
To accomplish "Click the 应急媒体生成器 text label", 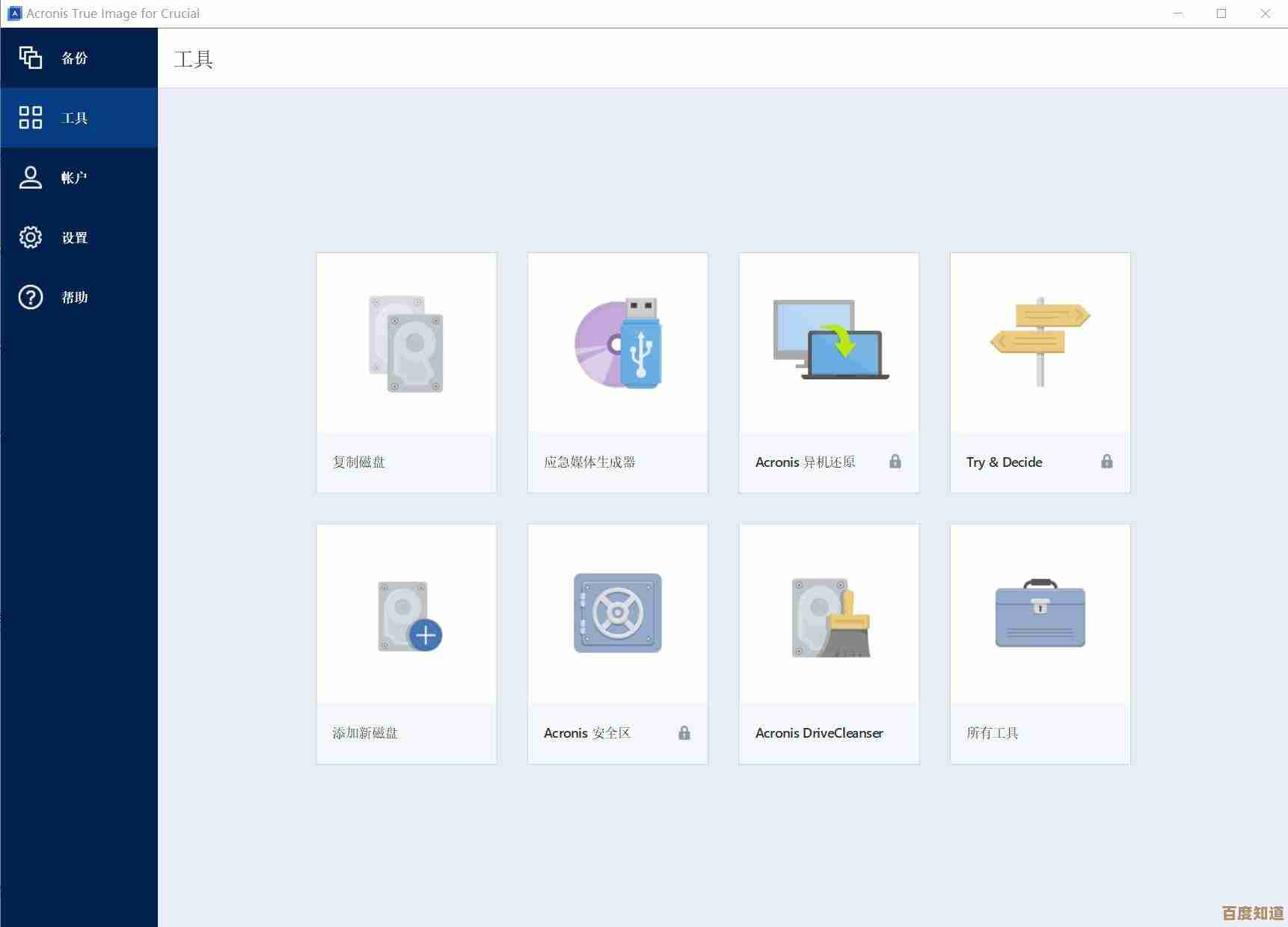I will tap(589, 462).
